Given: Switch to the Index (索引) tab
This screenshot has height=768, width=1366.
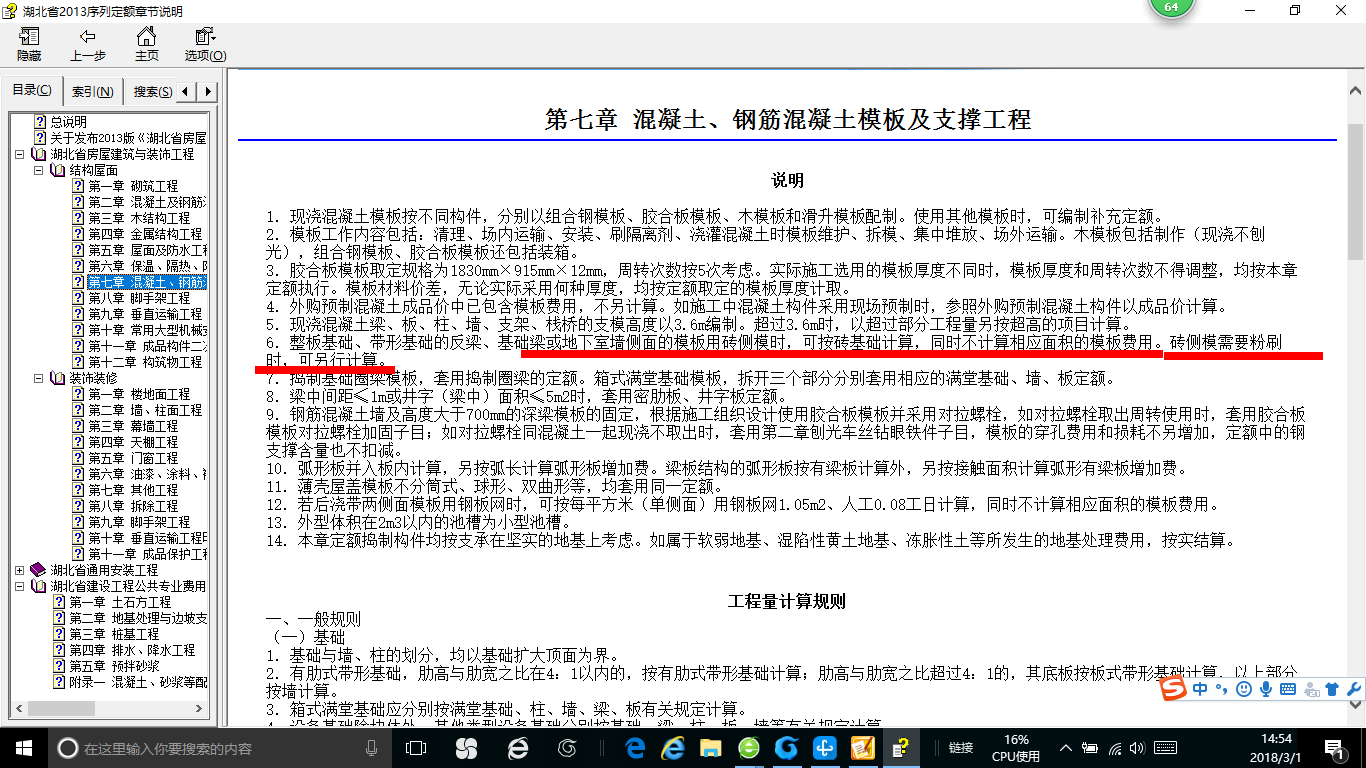Looking at the screenshot, I should tap(92, 92).
